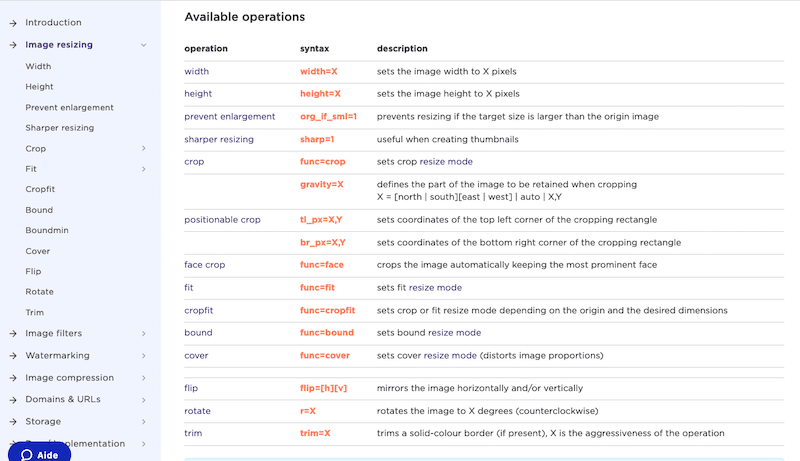Viewport: 800px width, 461px height.
Task: Click the func=cropfit syntax text
Action: (328, 311)
